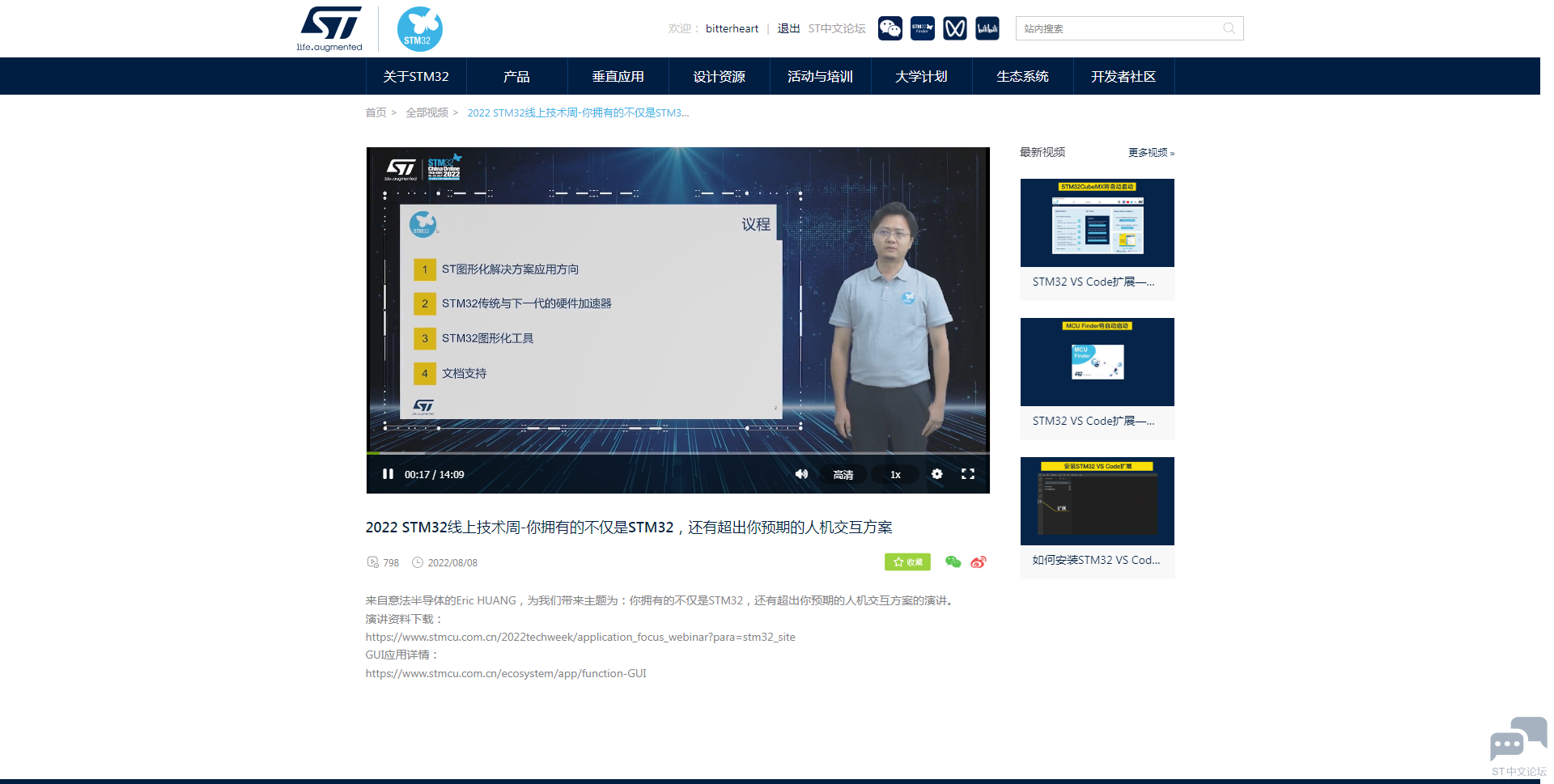Click the current video breadcrumb title
The height and width of the screenshot is (784, 1554).
pyautogui.click(x=578, y=112)
